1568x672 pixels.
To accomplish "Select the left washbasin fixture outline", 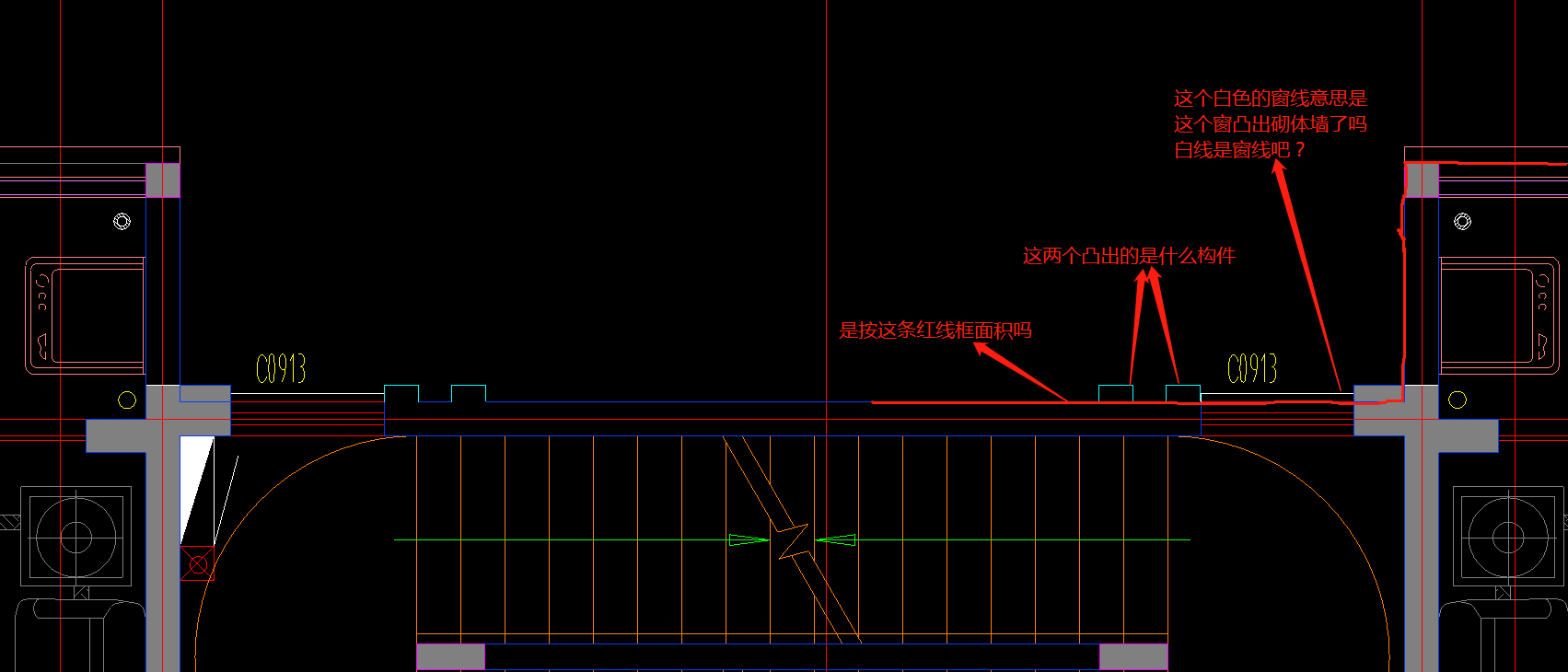I will point(85,316).
